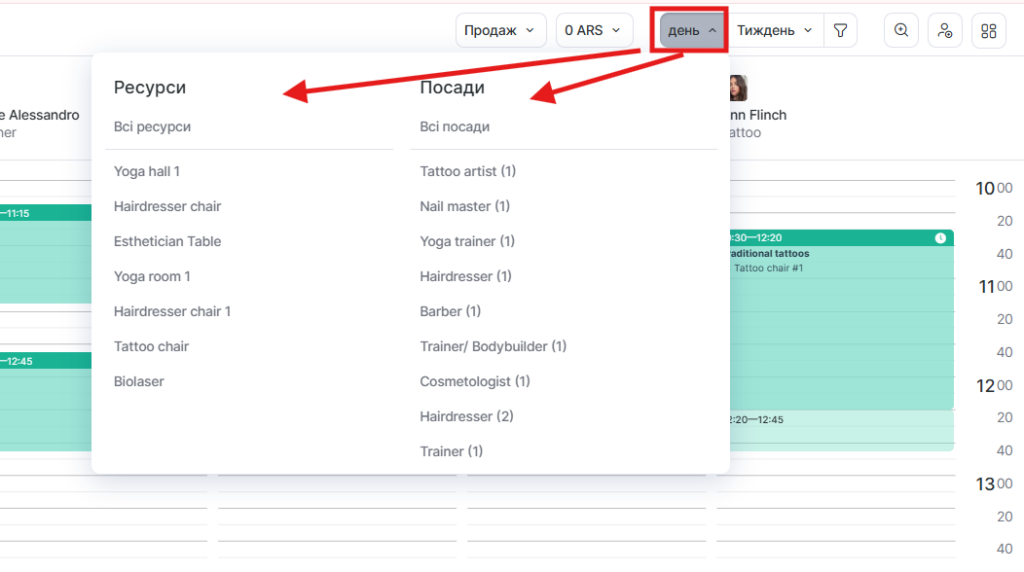This screenshot has width=1024, height=572.
Task: Open the 0 ARS dropdown
Action: 594,30
